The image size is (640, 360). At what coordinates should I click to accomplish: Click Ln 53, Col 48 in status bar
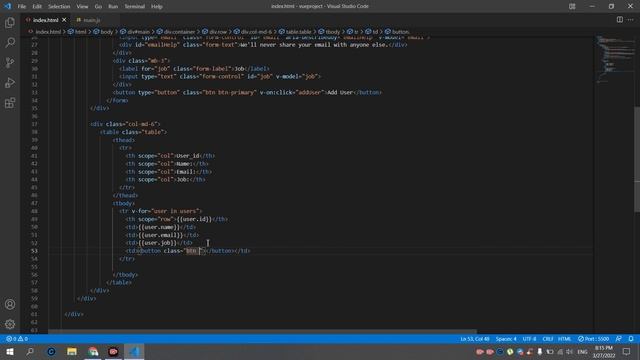[x=475, y=339]
